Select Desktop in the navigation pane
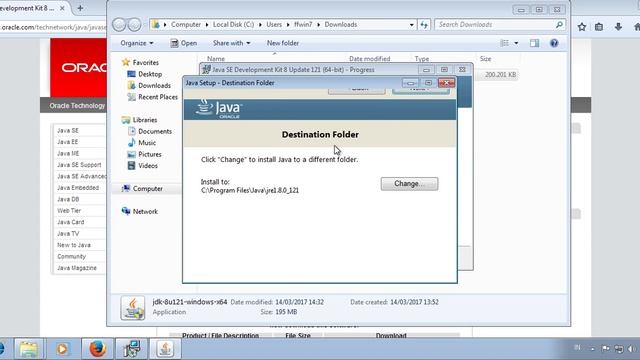Screen dimensions: 640x360 150,74
